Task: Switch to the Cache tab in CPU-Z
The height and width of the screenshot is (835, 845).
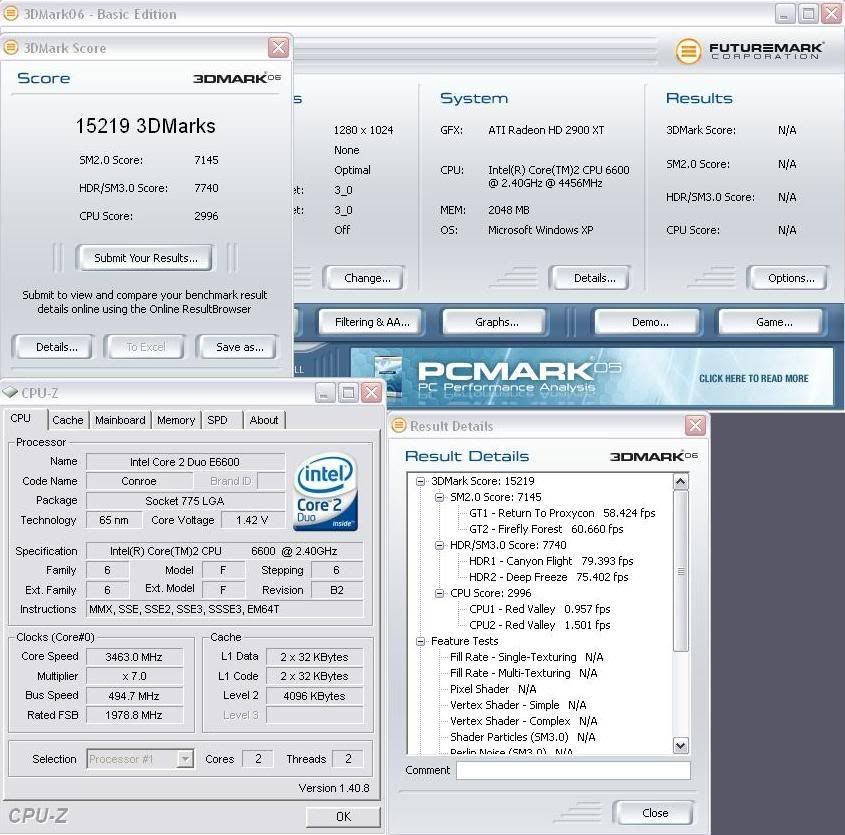Action: tap(68, 420)
